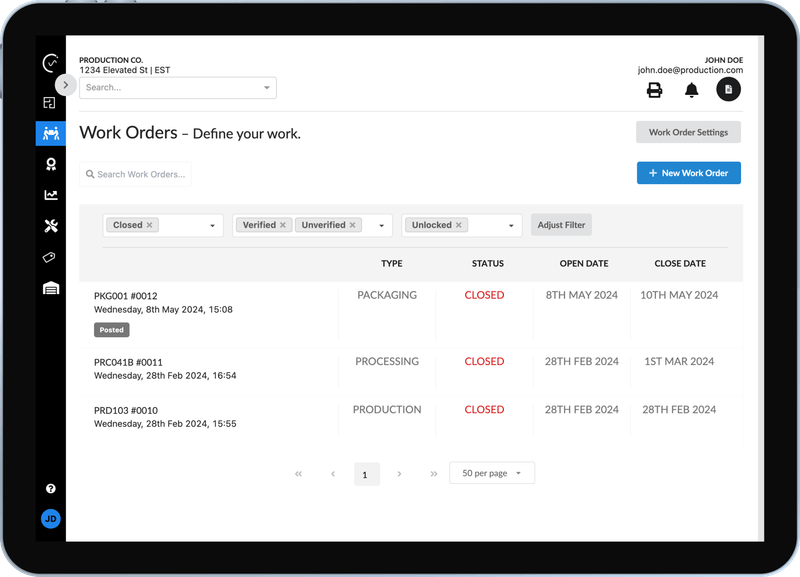Click the Adjust Filter button
Image resolution: width=800 pixels, height=577 pixels.
coord(561,225)
